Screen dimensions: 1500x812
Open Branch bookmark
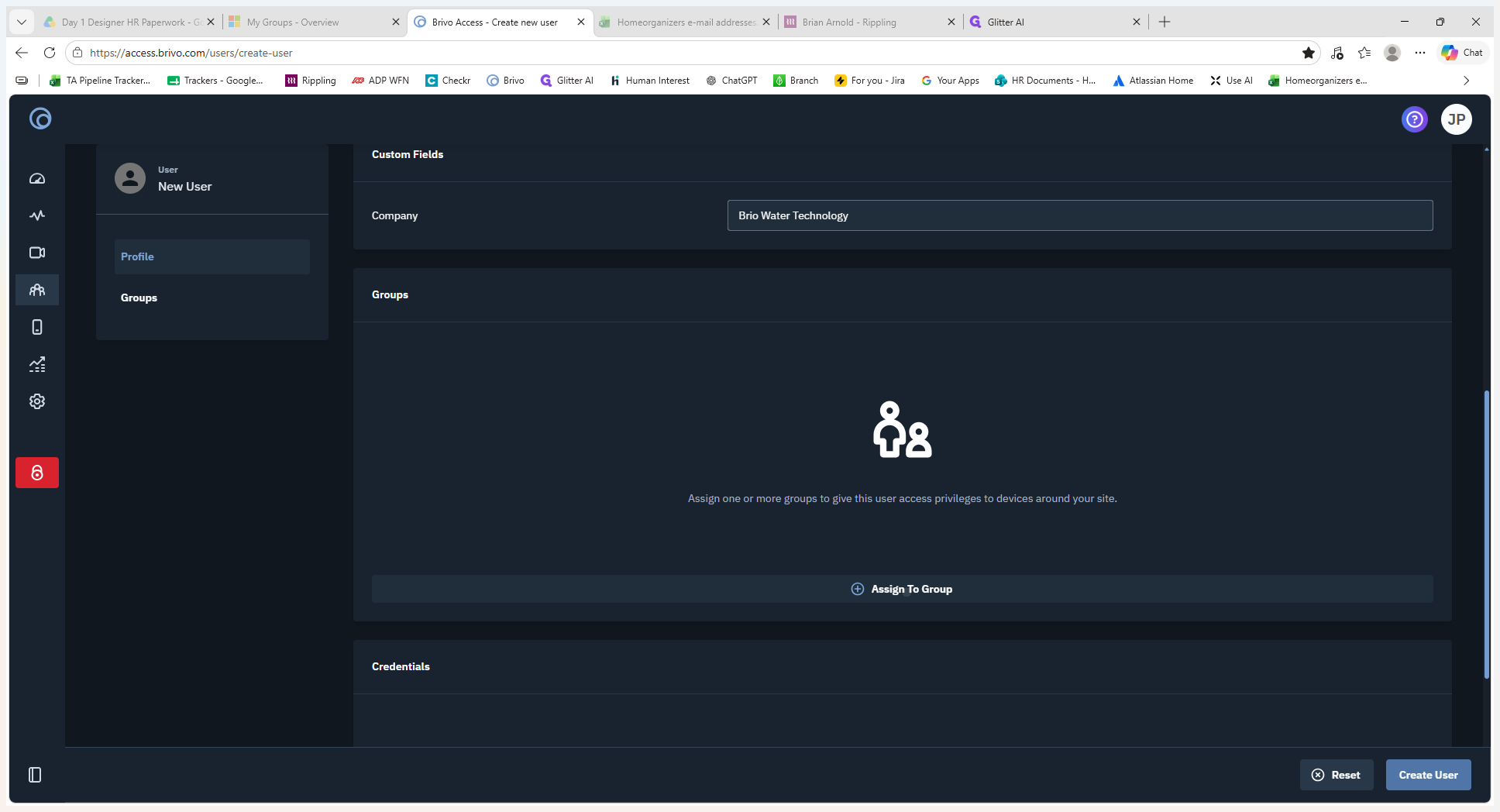coord(796,81)
